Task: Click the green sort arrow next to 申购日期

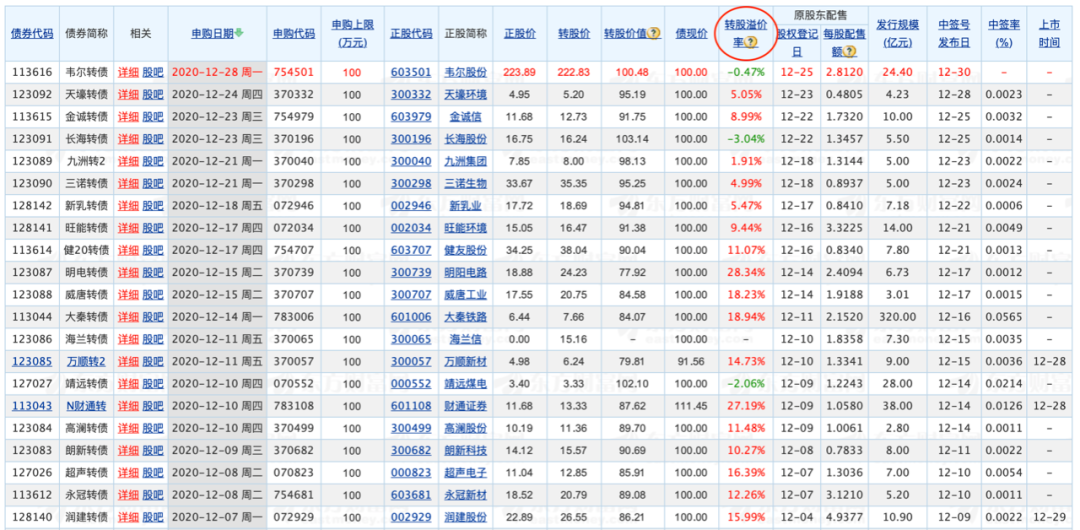Action: 239,32
